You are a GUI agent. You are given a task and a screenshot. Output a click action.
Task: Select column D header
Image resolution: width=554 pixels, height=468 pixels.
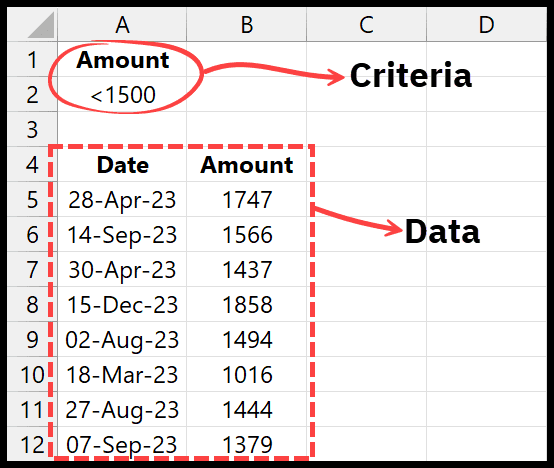[487, 25]
